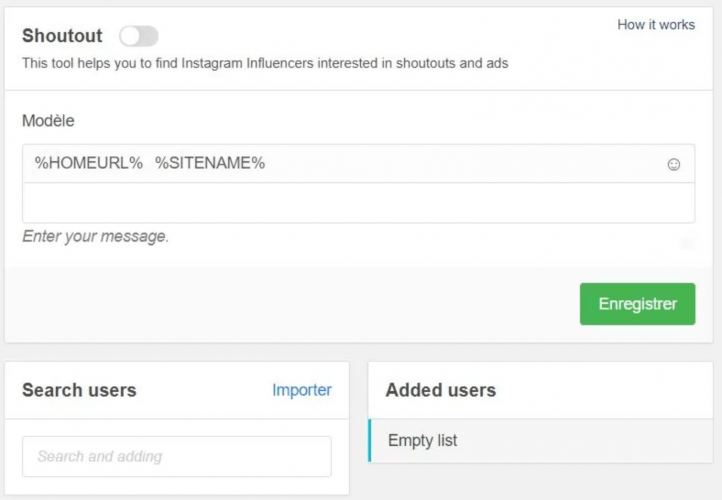Click the %SITENAME% placeholder token
Image resolution: width=722 pixels, height=500 pixels.
coord(210,164)
